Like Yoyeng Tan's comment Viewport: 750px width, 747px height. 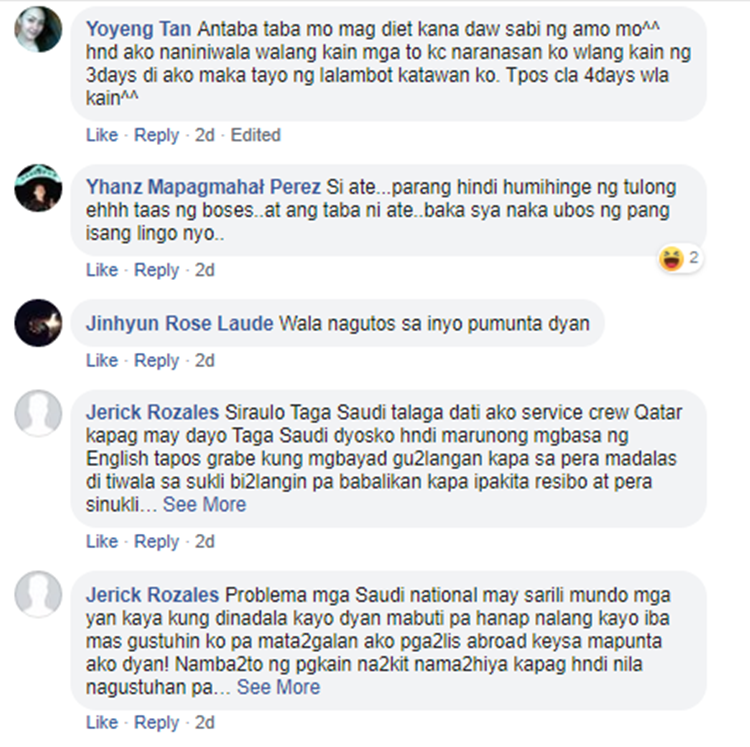click(102, 135)
